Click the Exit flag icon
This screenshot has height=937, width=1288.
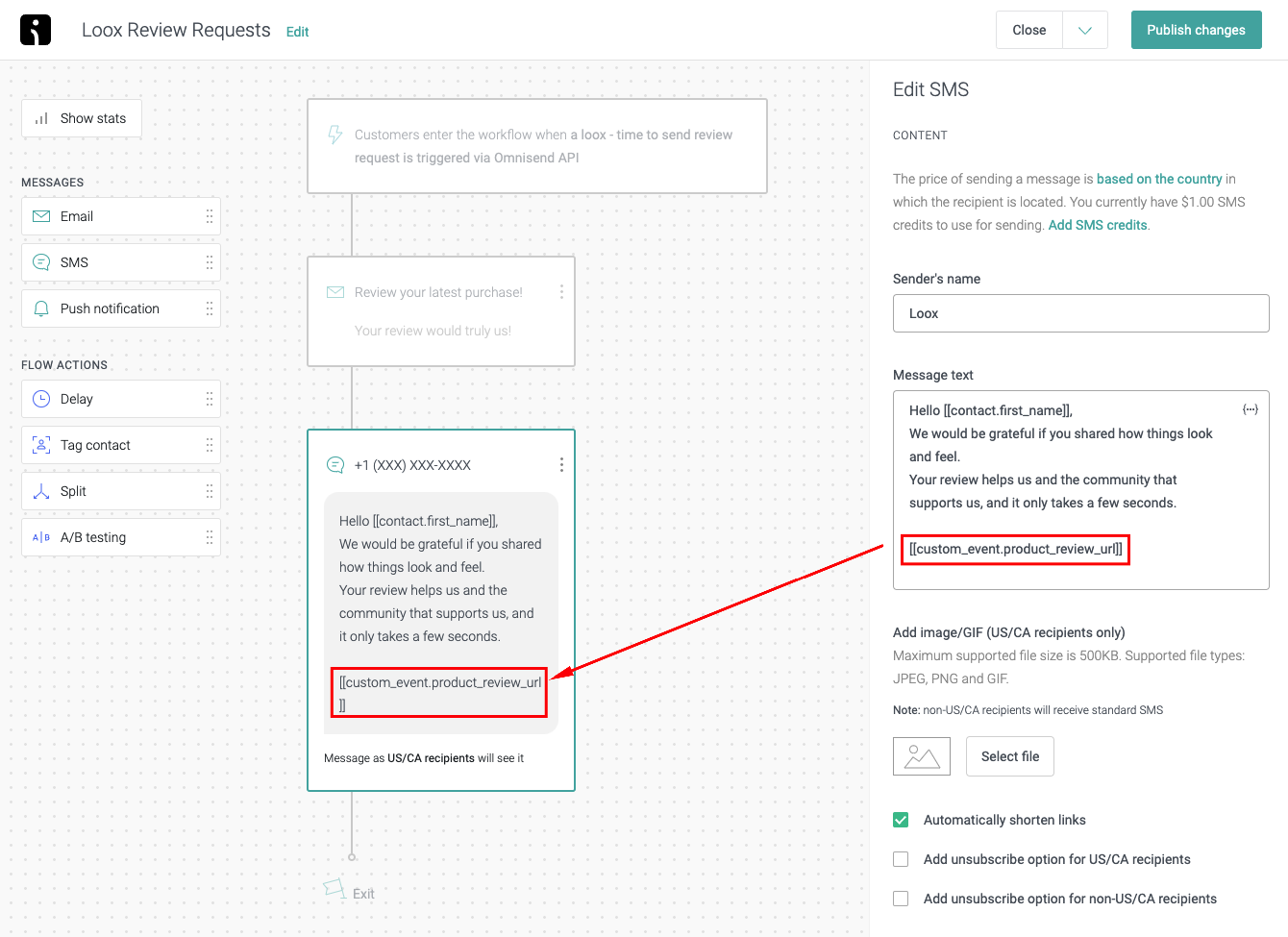(334, 888)
